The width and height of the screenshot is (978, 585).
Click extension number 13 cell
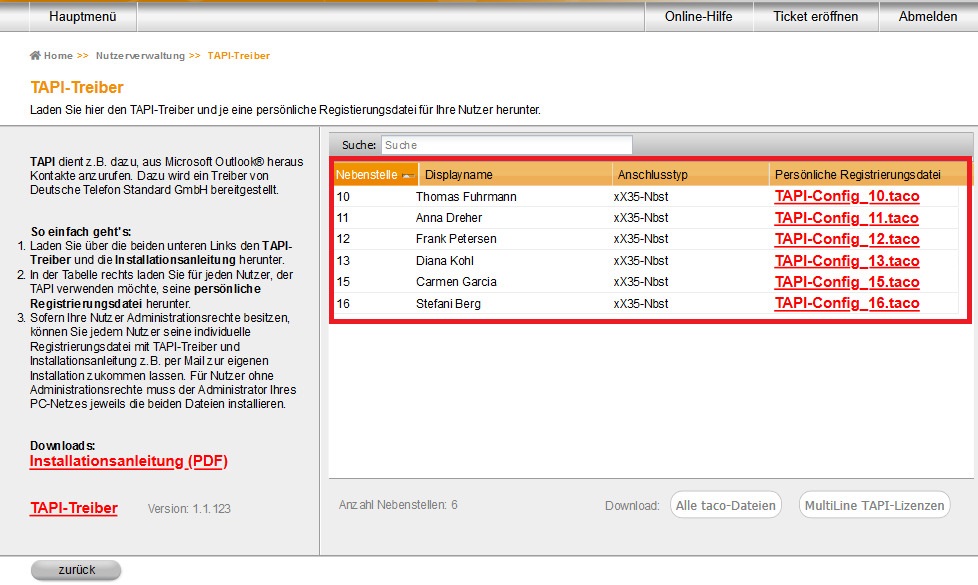pyautogui.click(x=343, y=261)
